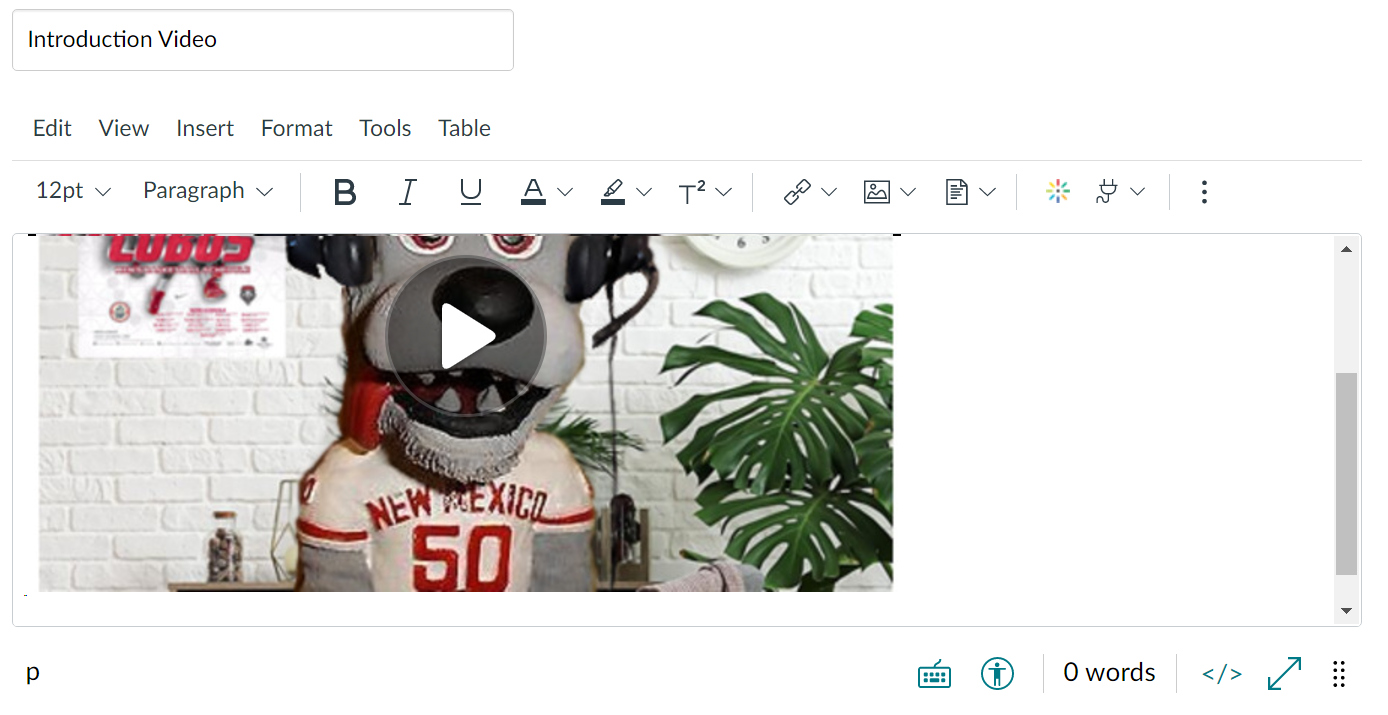This screenshot has width=1388, height=715.
Task: Open the colorful starburst external tool
Action: pos(1058,191)
